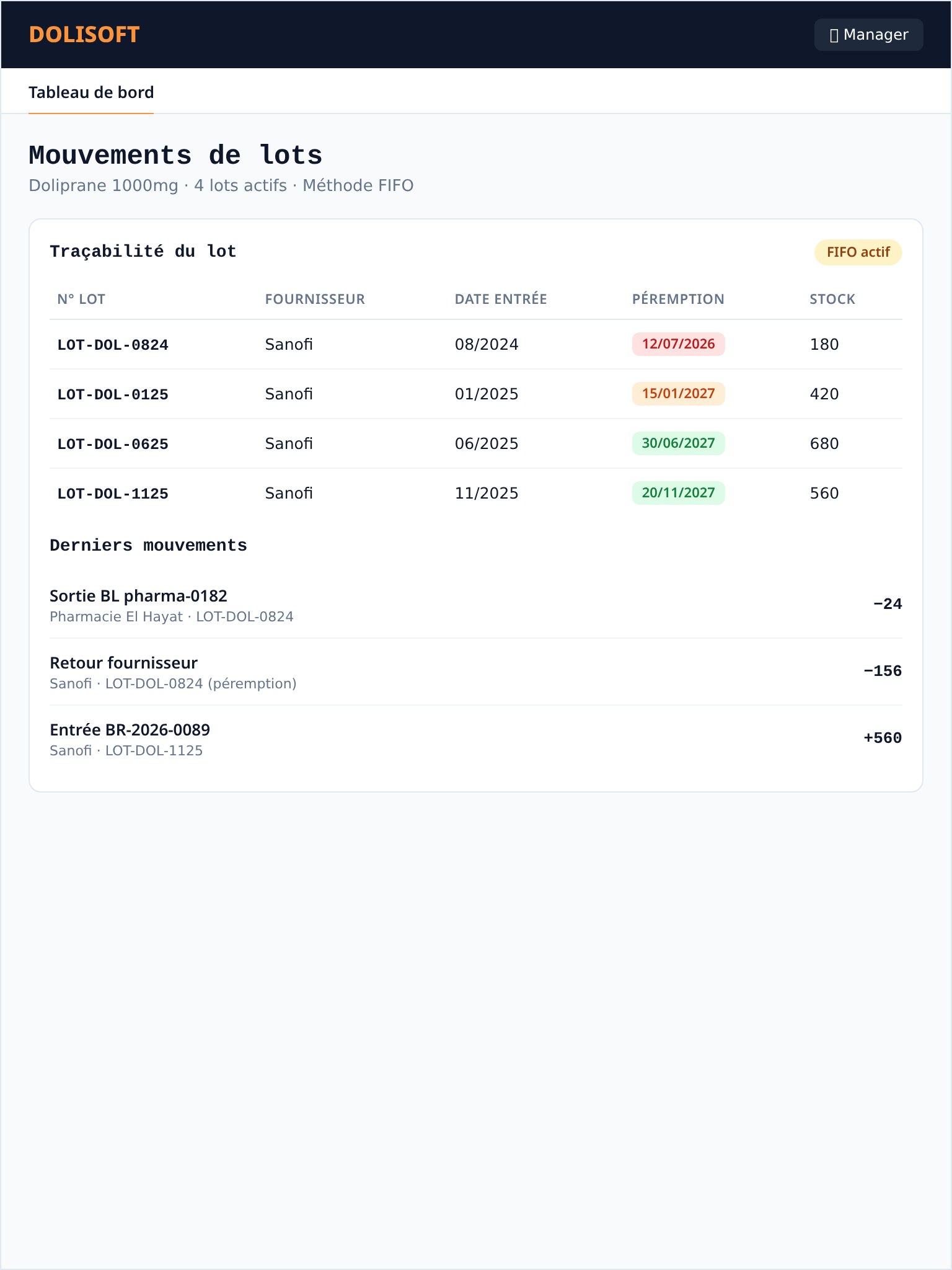
Task: Click the red 12/07/2026 expiry badge
Action: tap(678, 344)
